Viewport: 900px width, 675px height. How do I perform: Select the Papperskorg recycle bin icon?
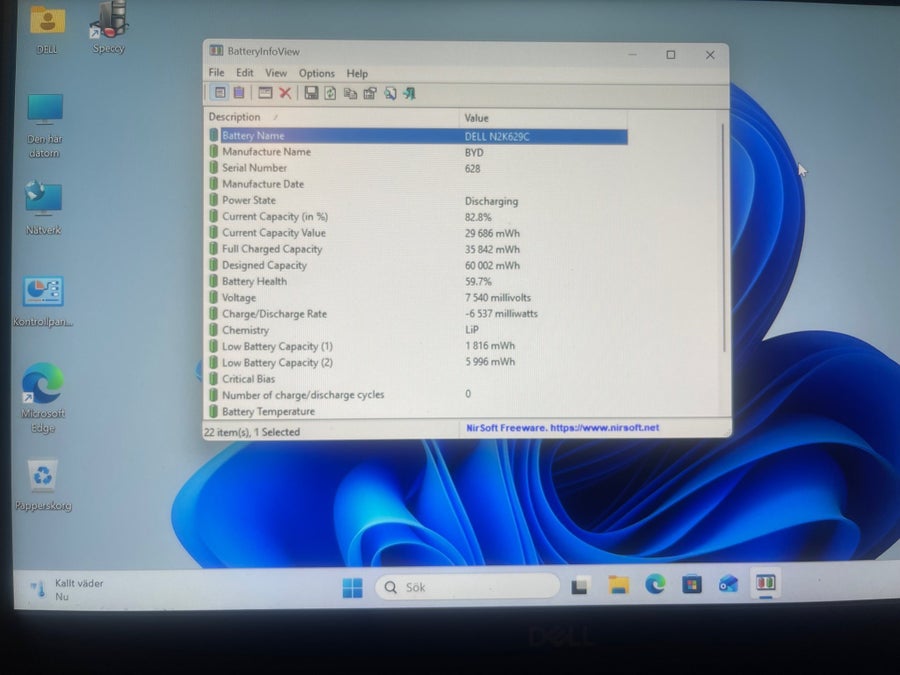[43, 485]
